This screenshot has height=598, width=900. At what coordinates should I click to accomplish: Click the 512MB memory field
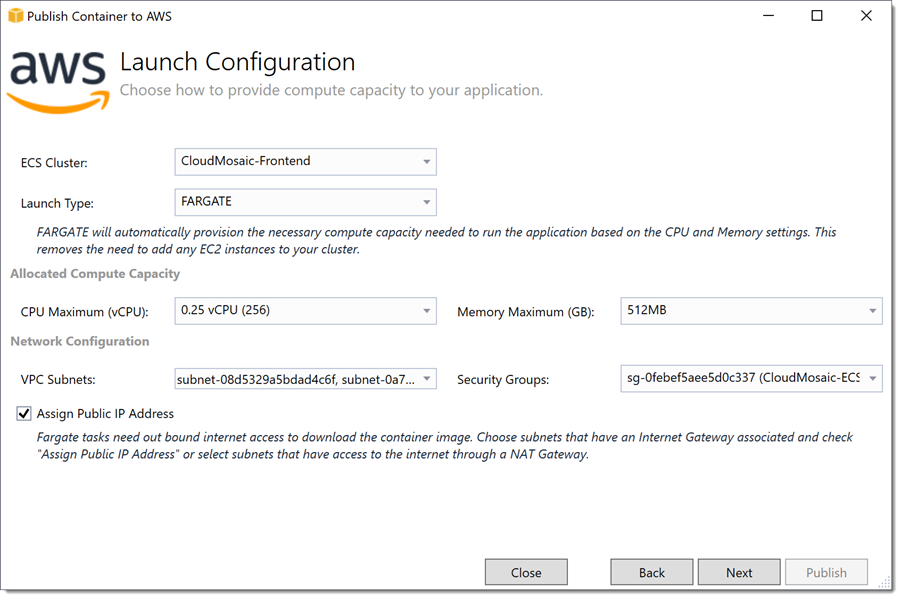[751, 311]
